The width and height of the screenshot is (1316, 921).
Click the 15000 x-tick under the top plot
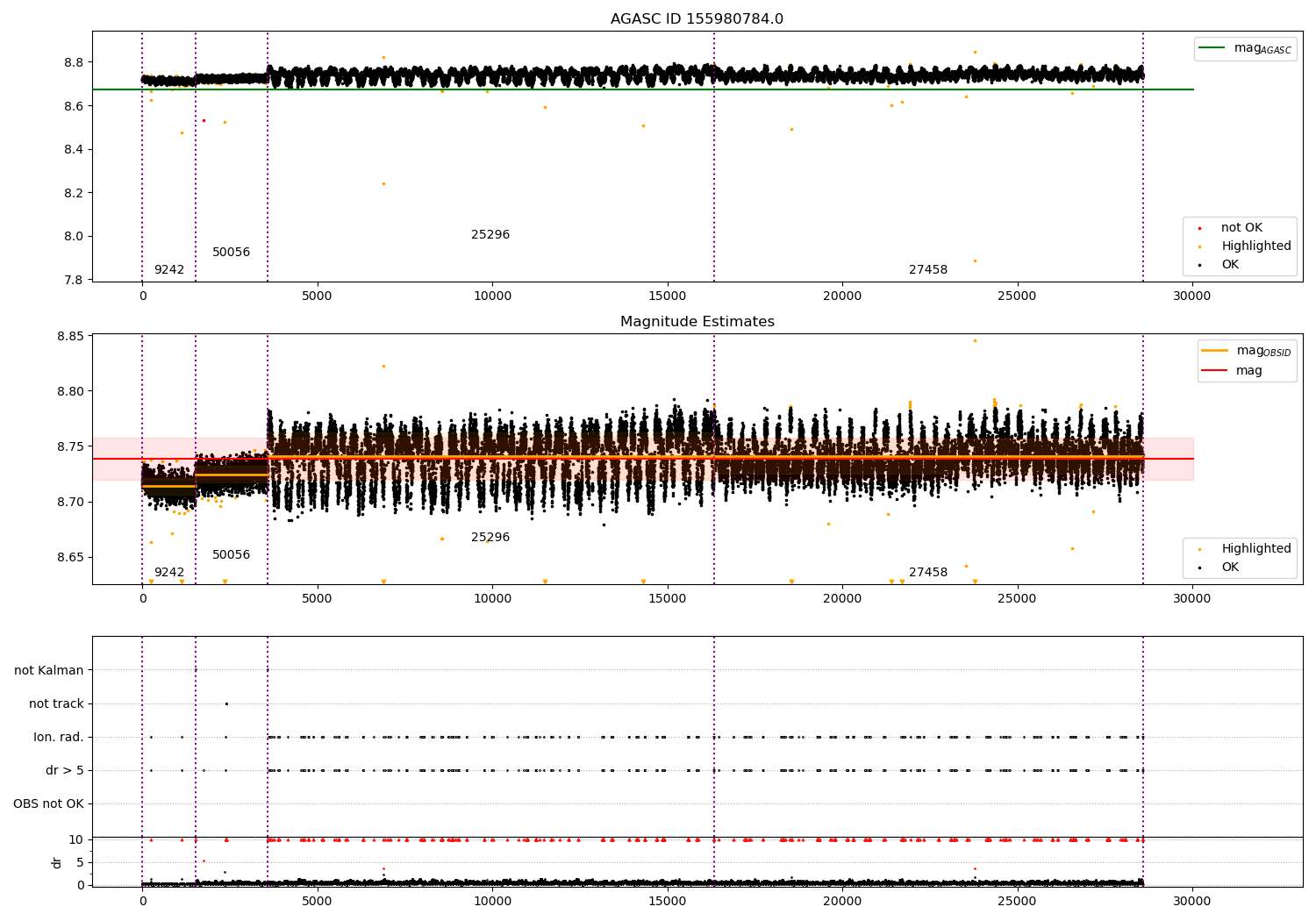pos(667,296)
